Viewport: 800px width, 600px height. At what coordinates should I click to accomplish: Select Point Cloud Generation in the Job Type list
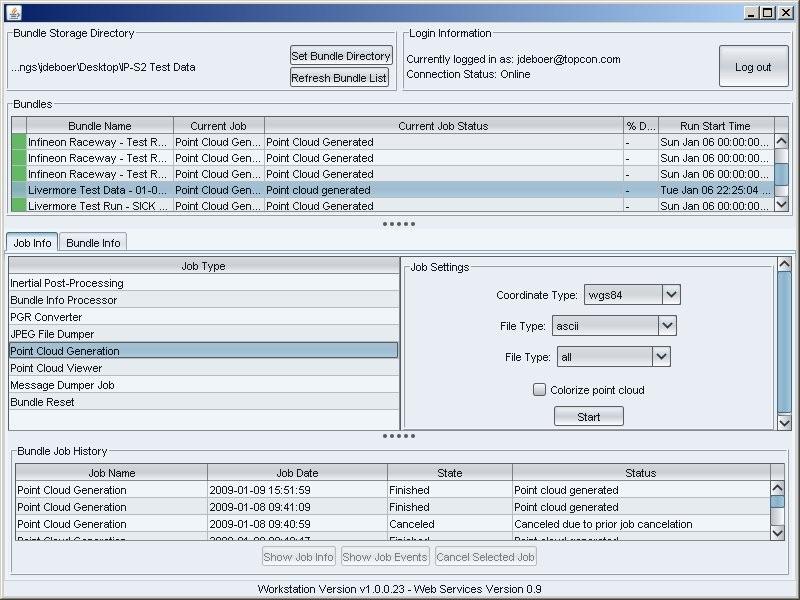[204, 351]
